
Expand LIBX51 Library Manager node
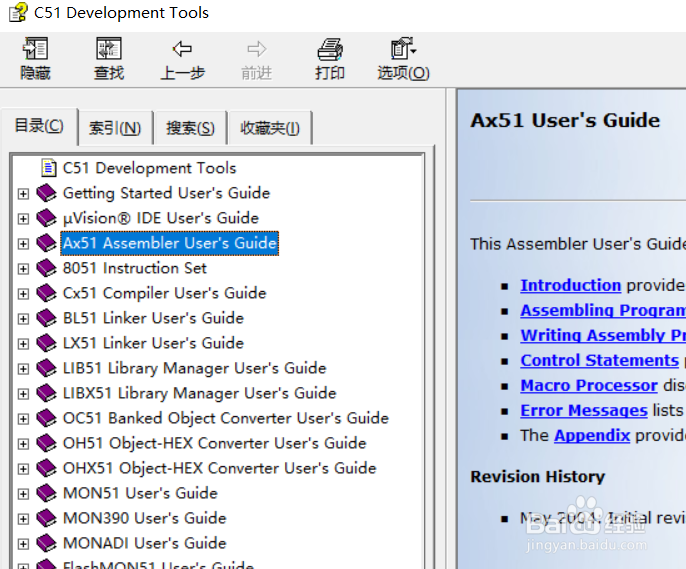[x=23, y=394]
